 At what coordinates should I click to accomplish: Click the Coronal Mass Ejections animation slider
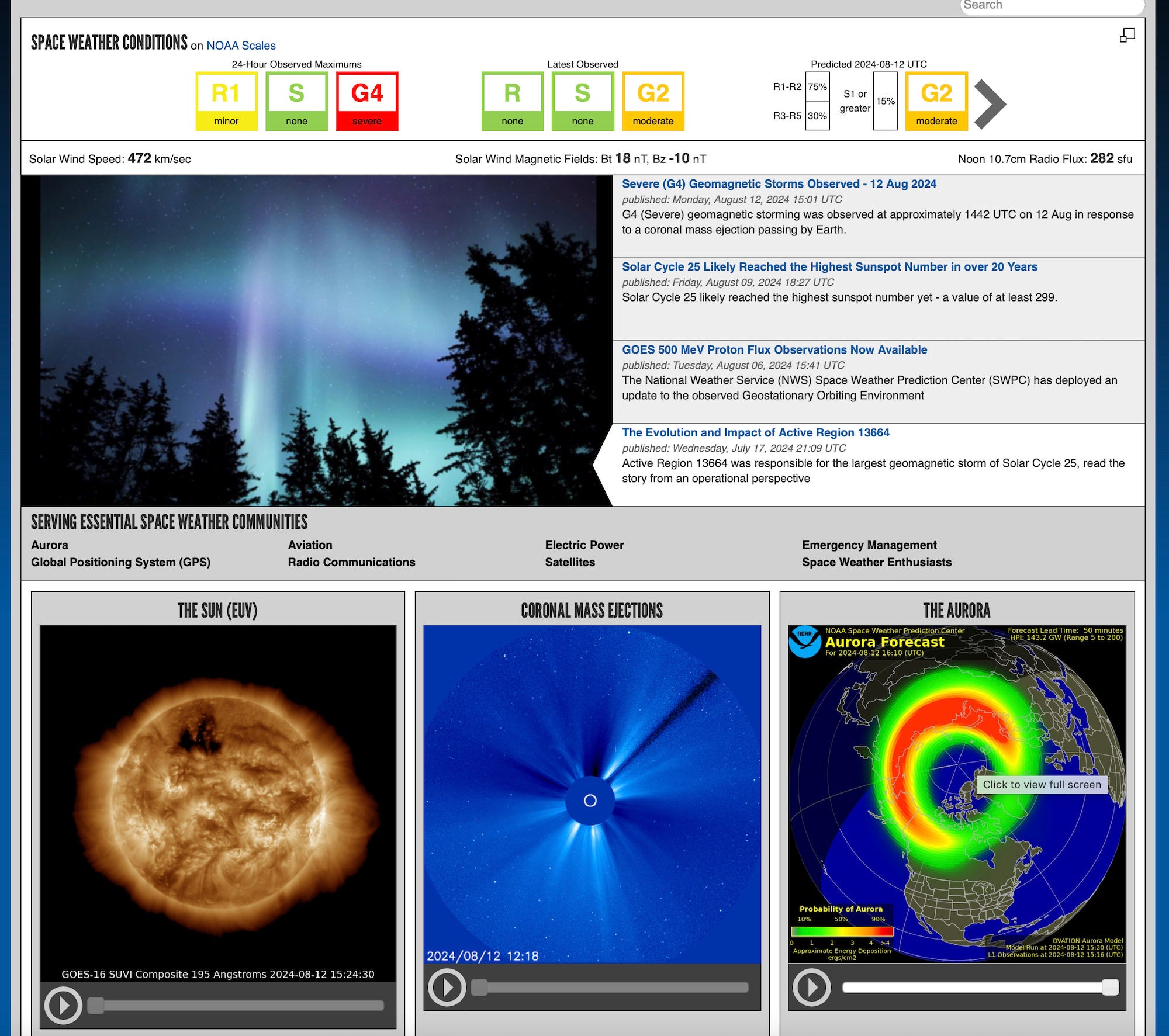(610, 988)
